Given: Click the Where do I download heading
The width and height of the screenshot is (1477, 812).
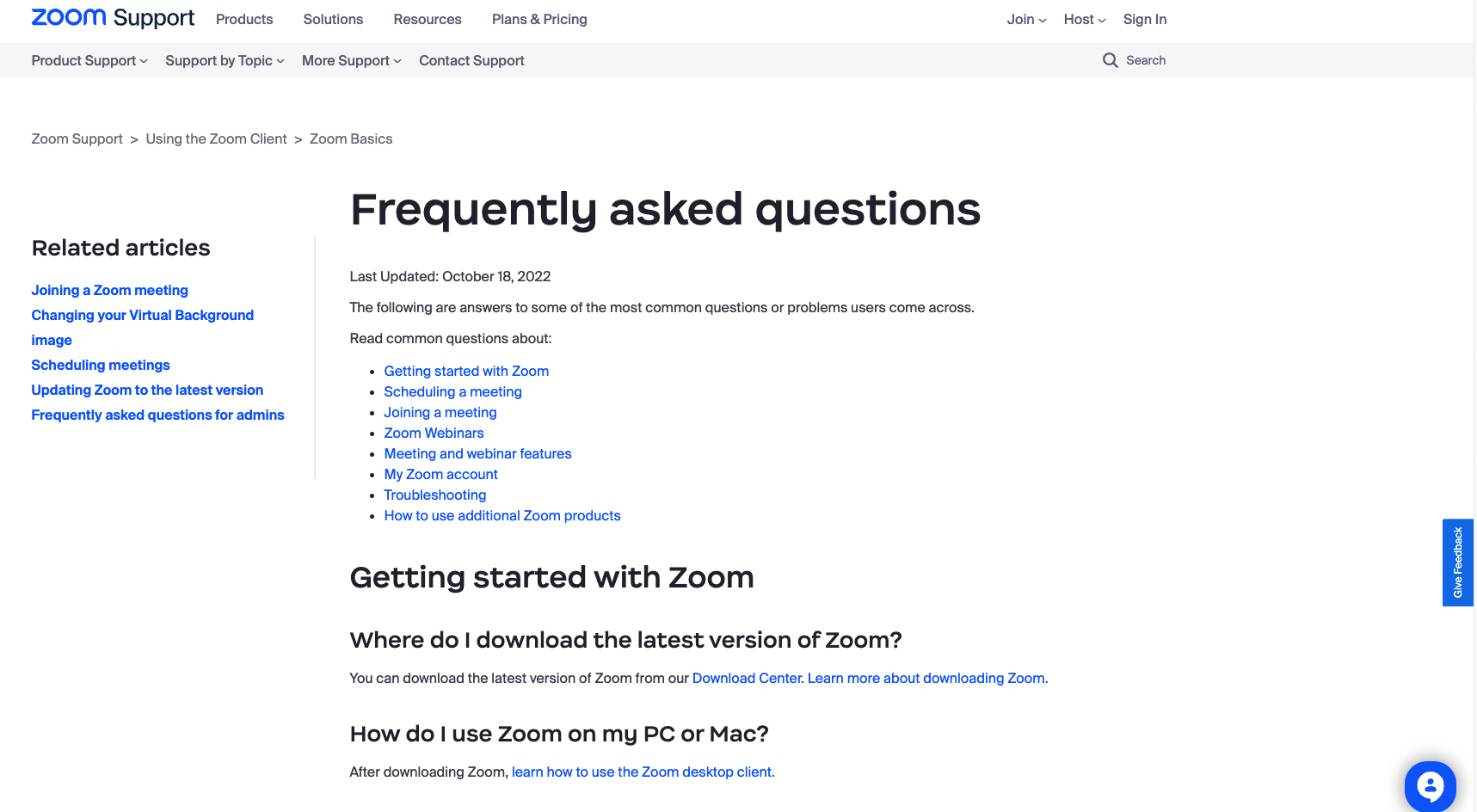Looking at the screenshot, I should coord(625,640).
